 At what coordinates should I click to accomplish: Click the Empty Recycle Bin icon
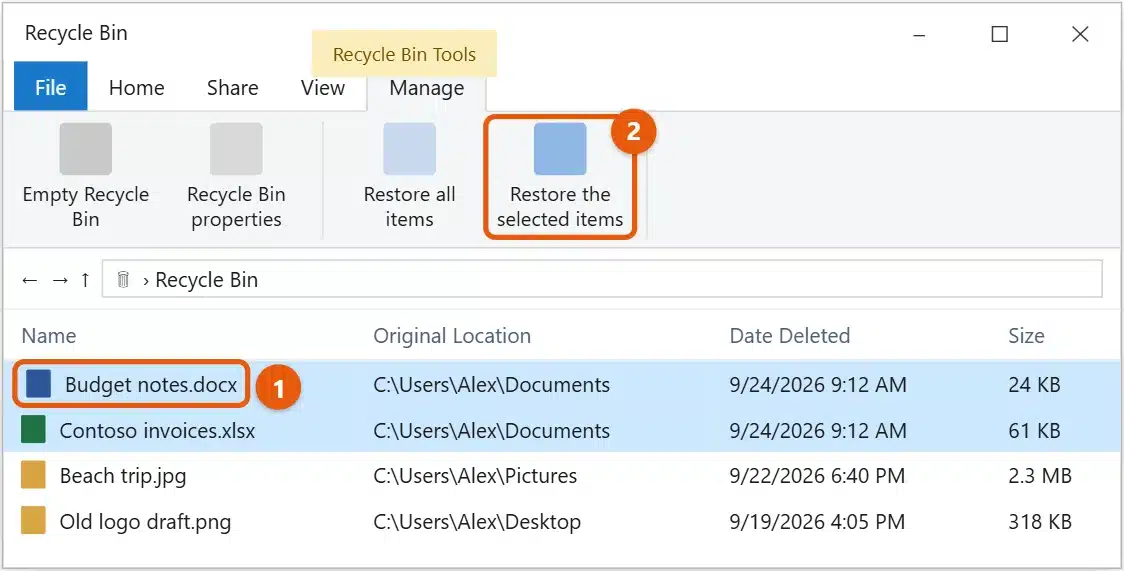coord(85,149)
